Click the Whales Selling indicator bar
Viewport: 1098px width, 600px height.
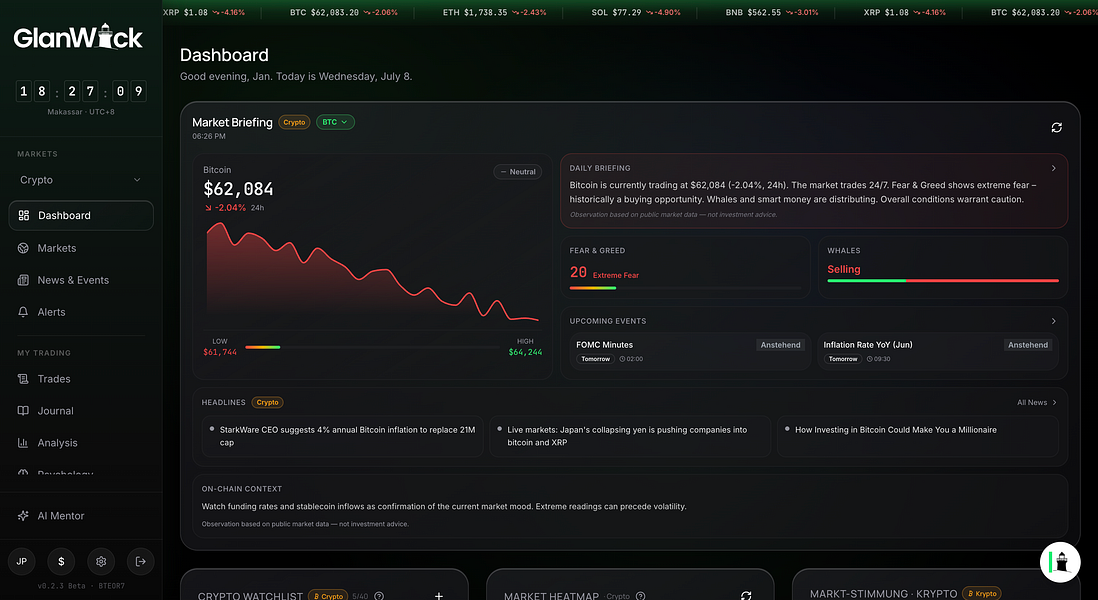[943, 281]
